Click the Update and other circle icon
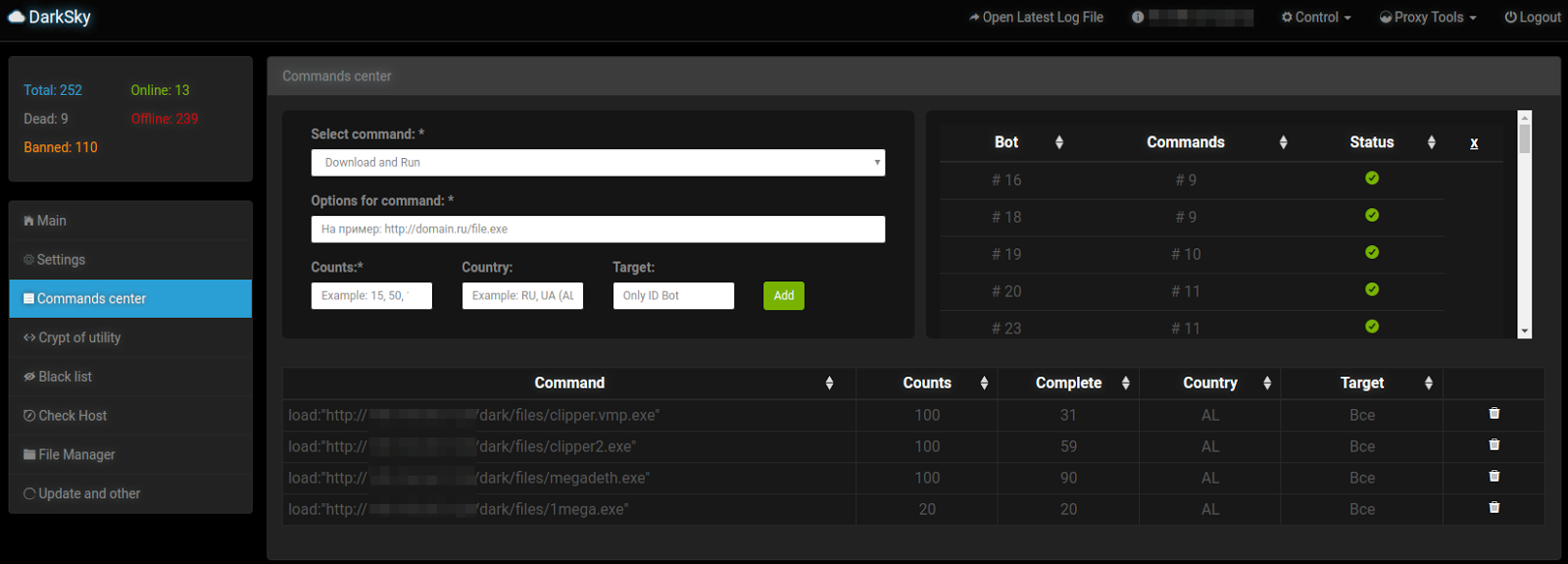This screenshot has height=564, width=1568. pyautogui.click(x=29, y=494)
